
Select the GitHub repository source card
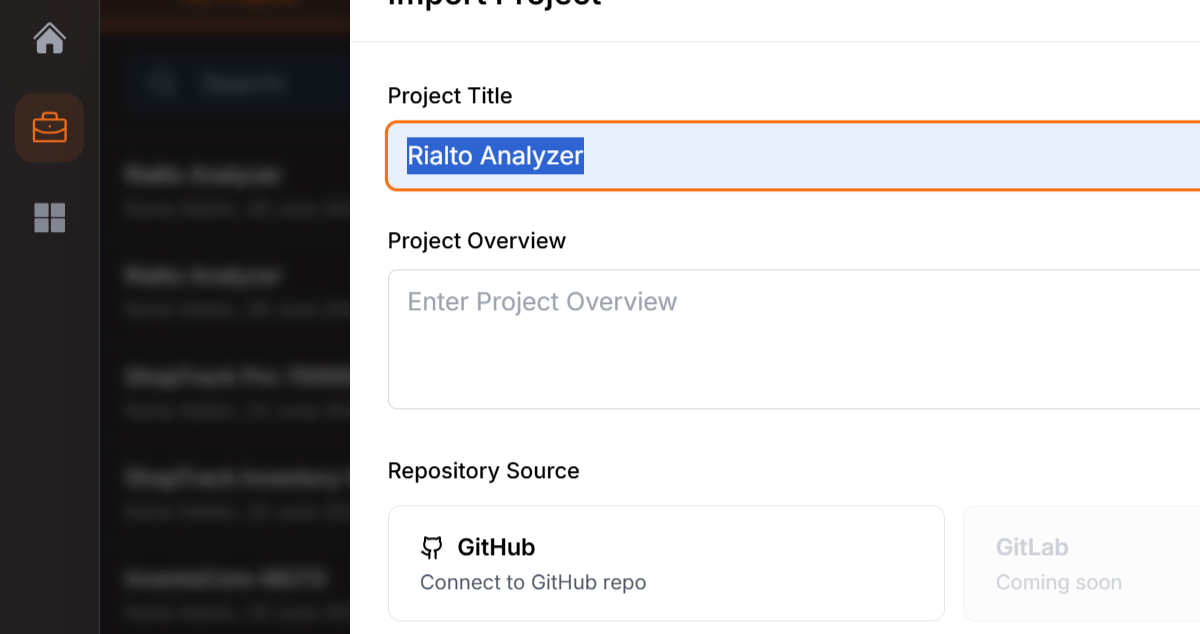666,563
